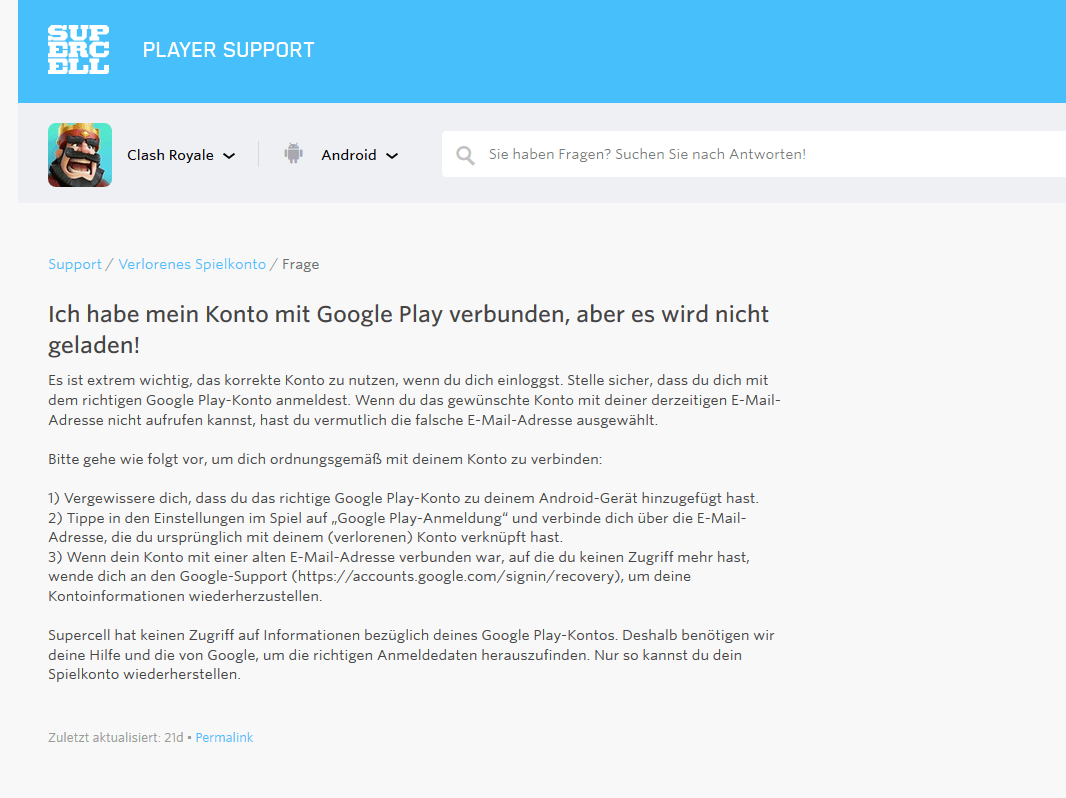Click the Android robot icon
1066x798 pixels.
coord(293,154)
